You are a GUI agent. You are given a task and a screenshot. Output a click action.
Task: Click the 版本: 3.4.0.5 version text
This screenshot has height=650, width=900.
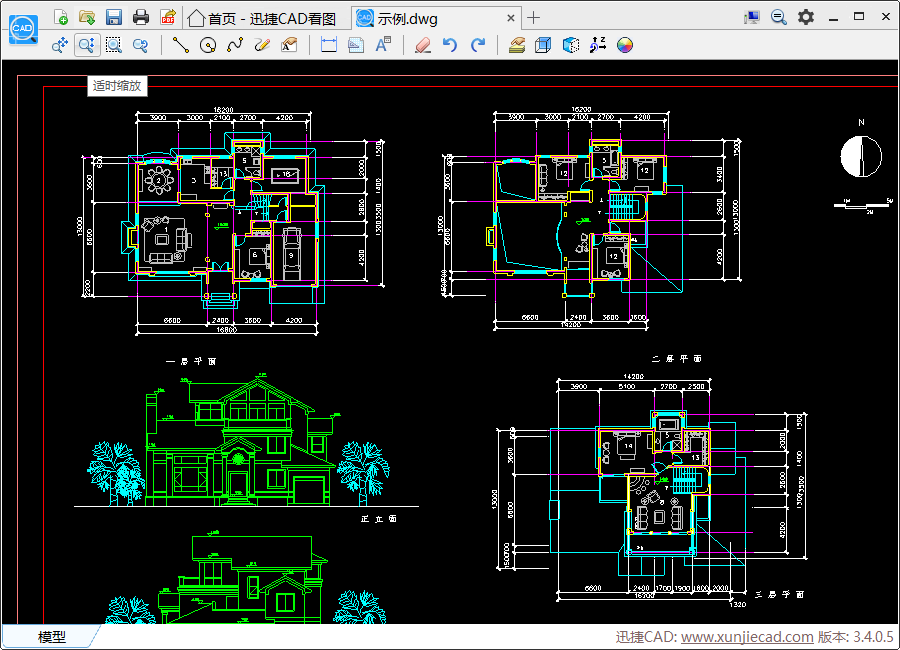pos(856,637)
